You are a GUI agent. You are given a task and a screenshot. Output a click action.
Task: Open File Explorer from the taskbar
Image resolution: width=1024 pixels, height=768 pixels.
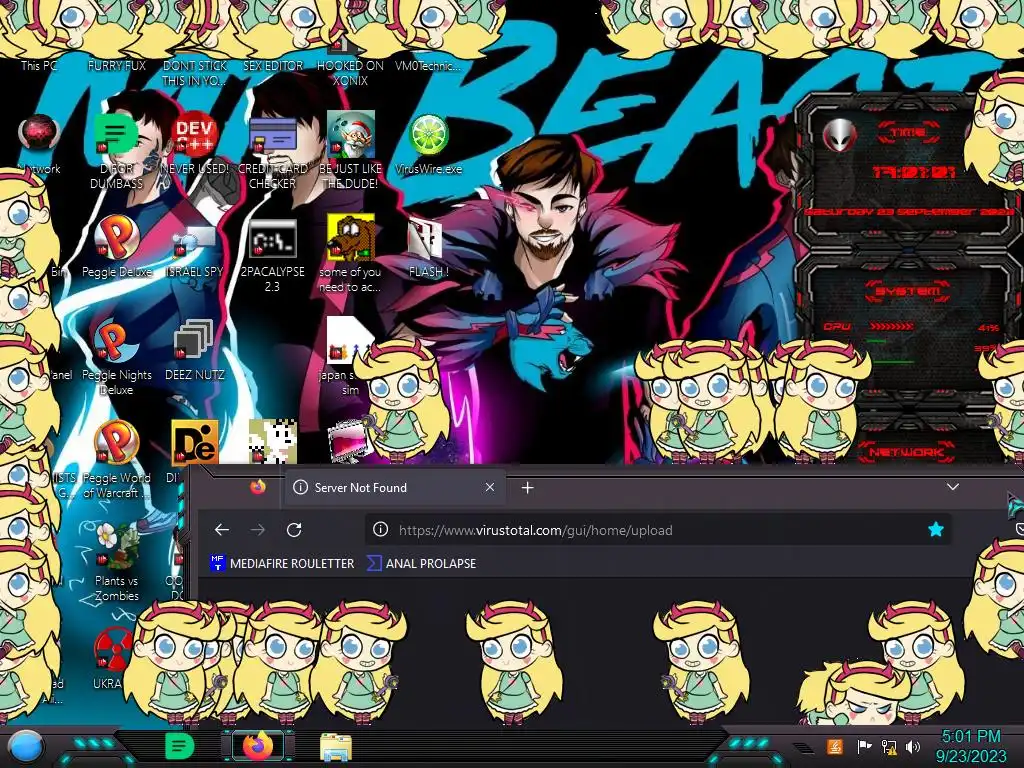tap(336, 747)
